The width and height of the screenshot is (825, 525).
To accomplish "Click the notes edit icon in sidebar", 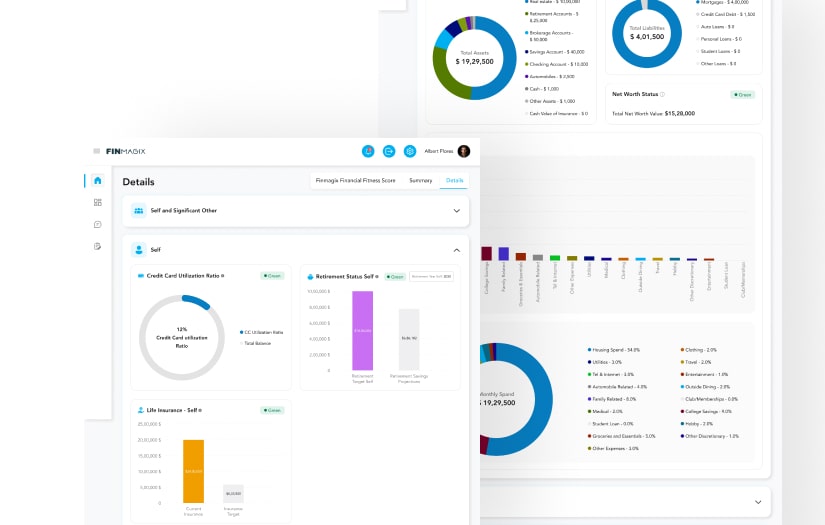I will [97, 246].
